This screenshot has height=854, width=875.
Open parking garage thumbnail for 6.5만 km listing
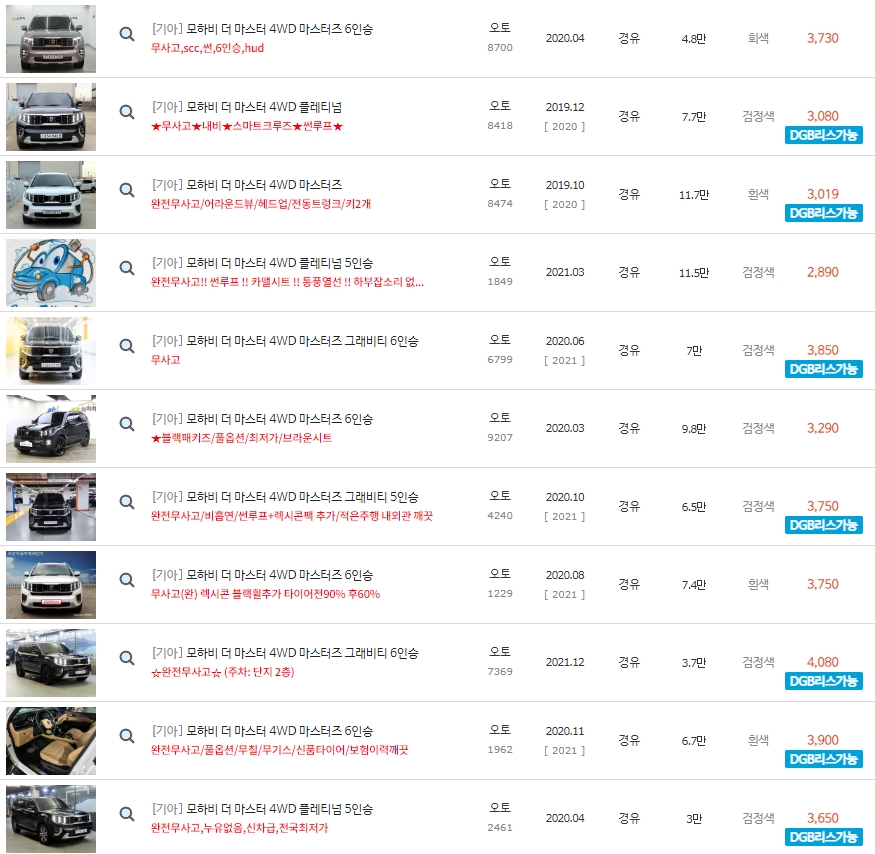(x=51, y=507)
